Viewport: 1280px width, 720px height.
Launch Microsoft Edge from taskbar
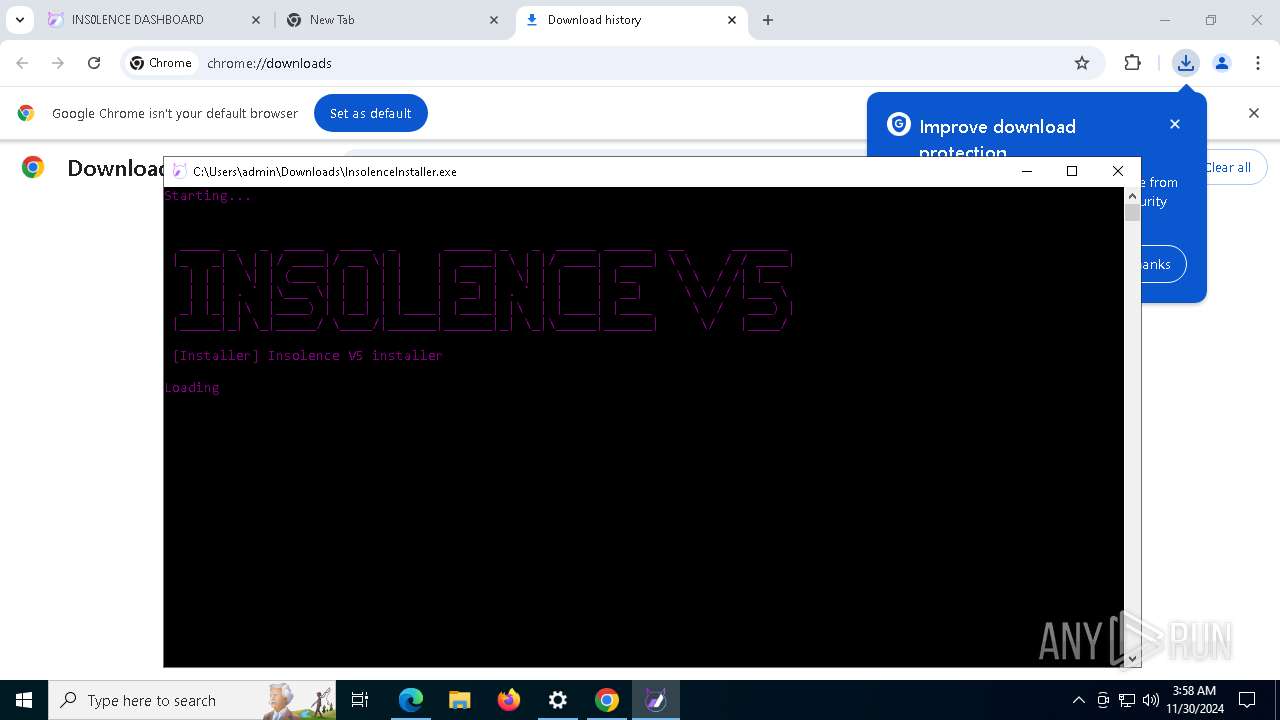(x=411, y=700)
